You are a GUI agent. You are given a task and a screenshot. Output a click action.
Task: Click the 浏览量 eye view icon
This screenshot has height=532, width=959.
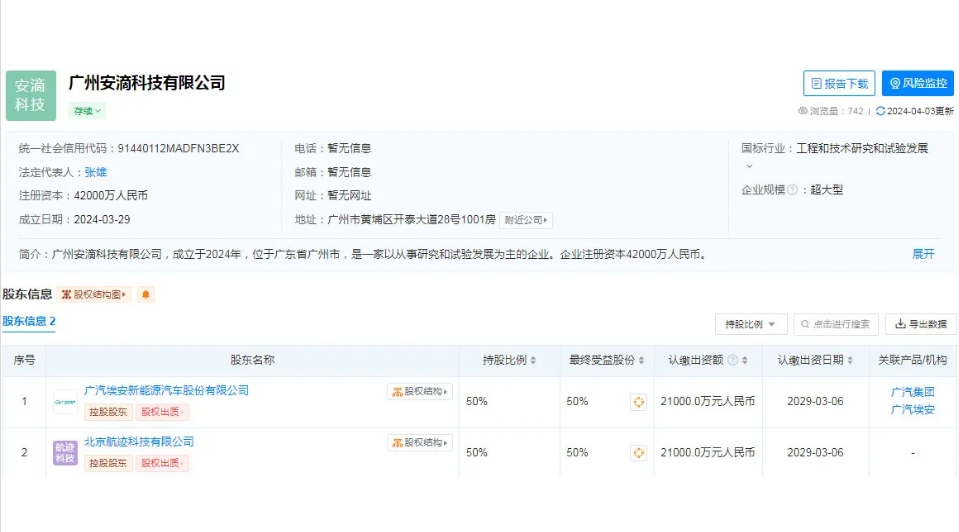click(x=803, y=111)
